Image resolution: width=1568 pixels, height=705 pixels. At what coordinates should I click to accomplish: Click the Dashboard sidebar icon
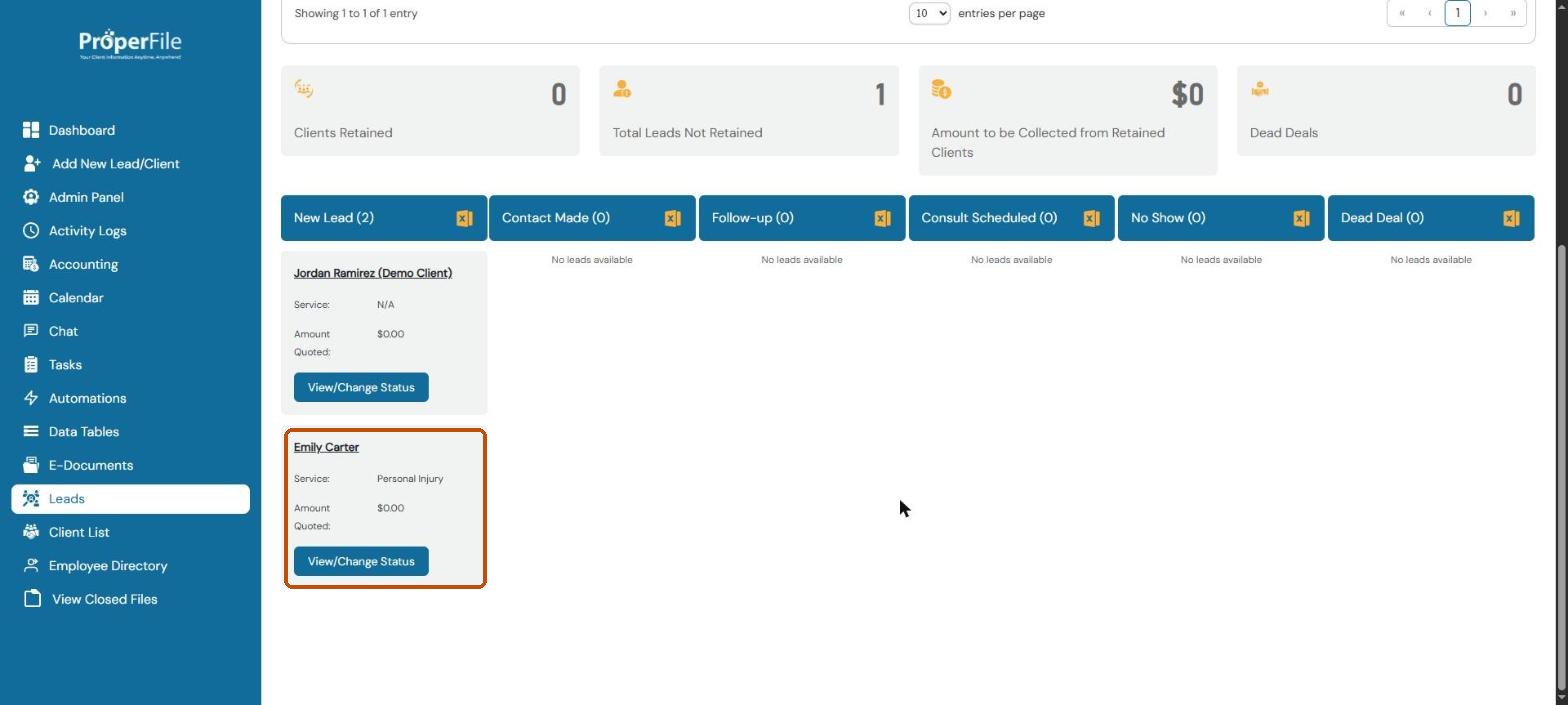[x=31, y=130]
